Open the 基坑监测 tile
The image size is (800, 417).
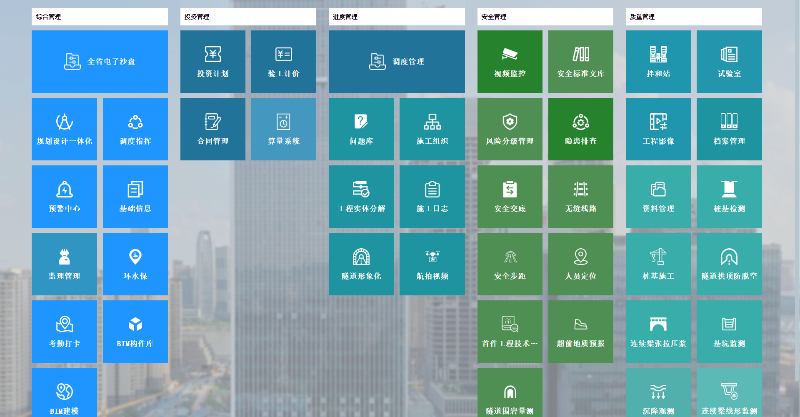click(729, 331)
